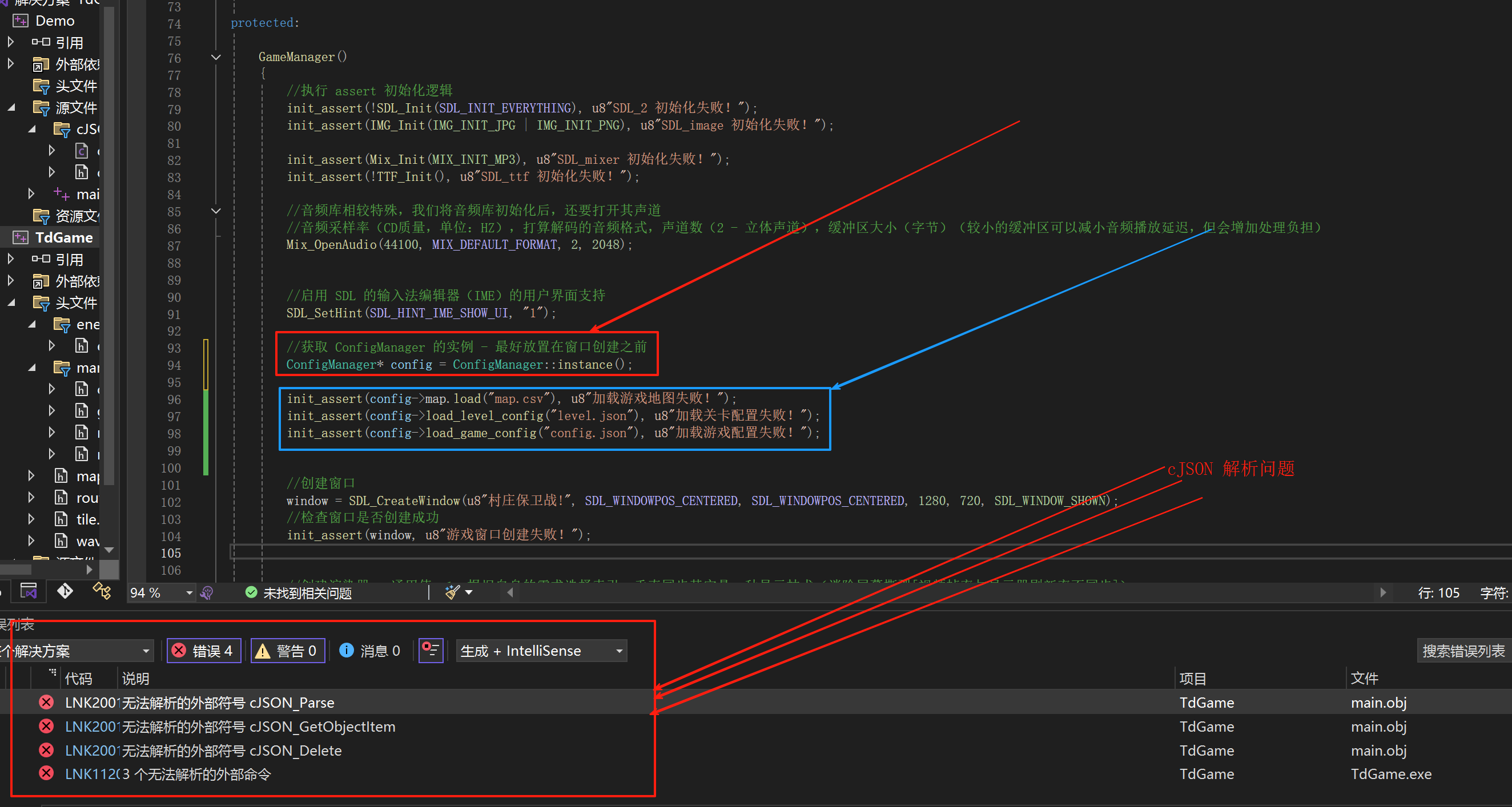Click the Git Changes diamond icon
The width and height of the screenshot is (1512, 807).
(65, 591)
